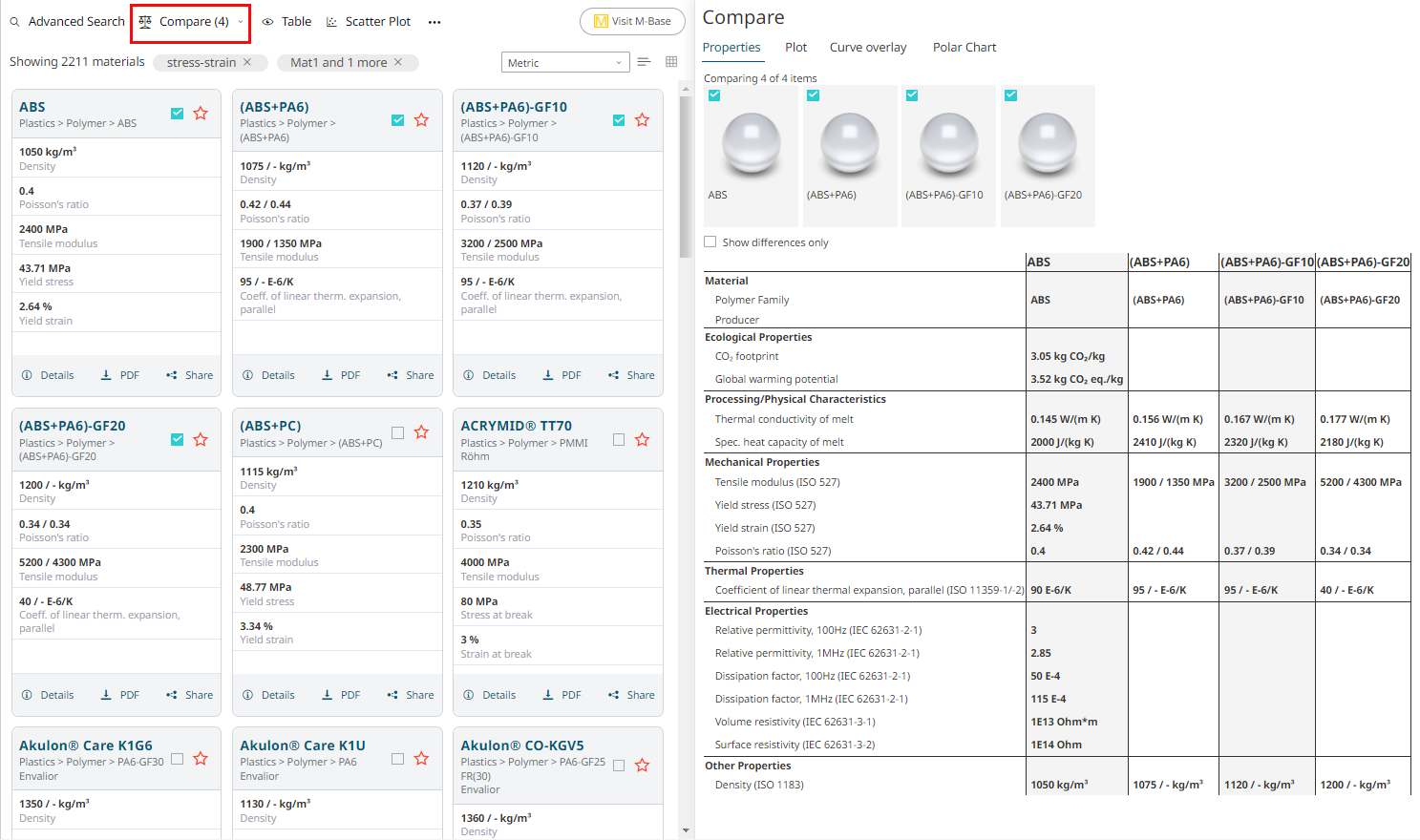The height and width of the screenshot is (840, 1420).
Task: Remove the Mat1 and 1 more filter
Action: (398, 62)
